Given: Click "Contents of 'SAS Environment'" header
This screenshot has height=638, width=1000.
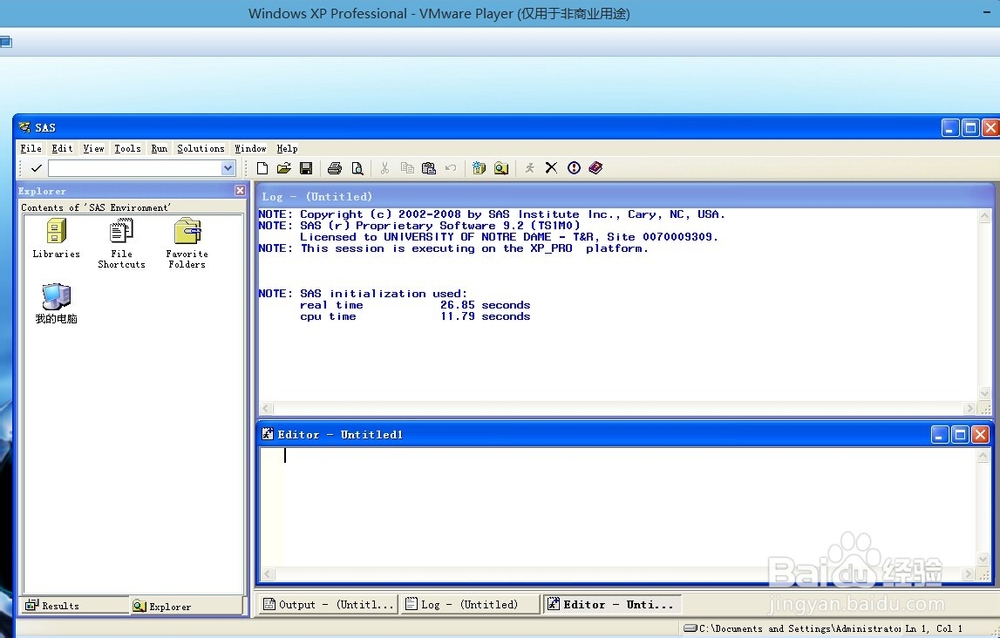Looking at the screenshot, I should [x=96, y=207].
